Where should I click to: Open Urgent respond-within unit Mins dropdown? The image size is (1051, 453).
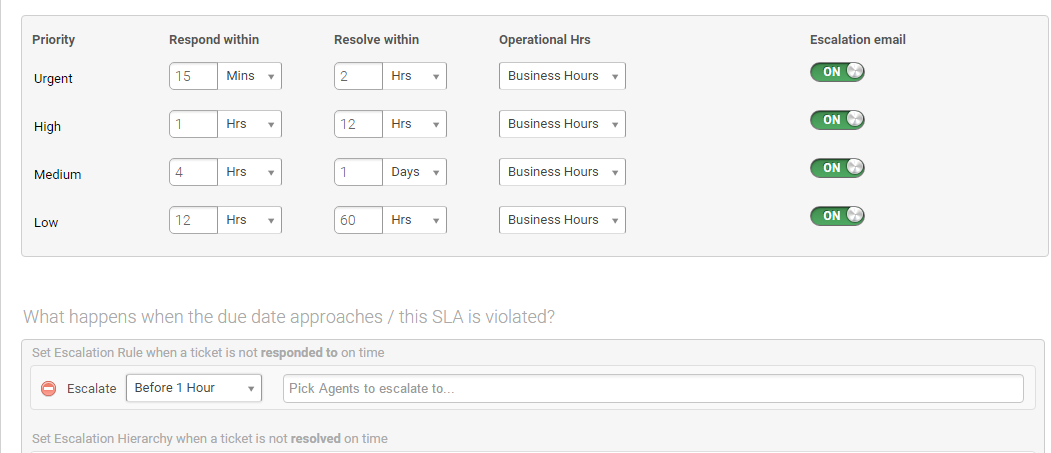(249, 76)
